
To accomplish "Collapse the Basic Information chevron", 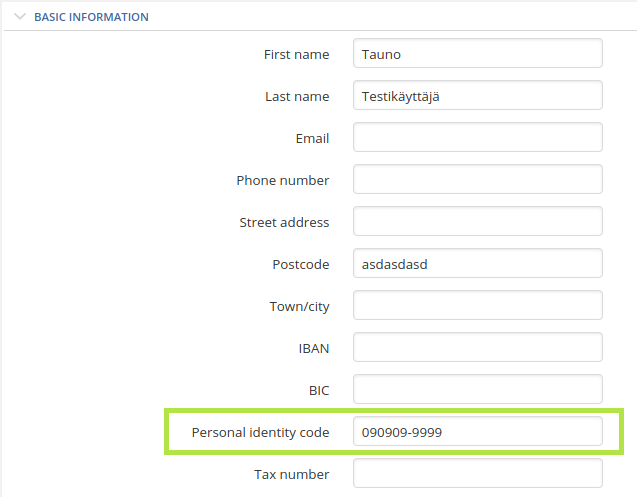I will pyautogui.click(x=20, y=17).
